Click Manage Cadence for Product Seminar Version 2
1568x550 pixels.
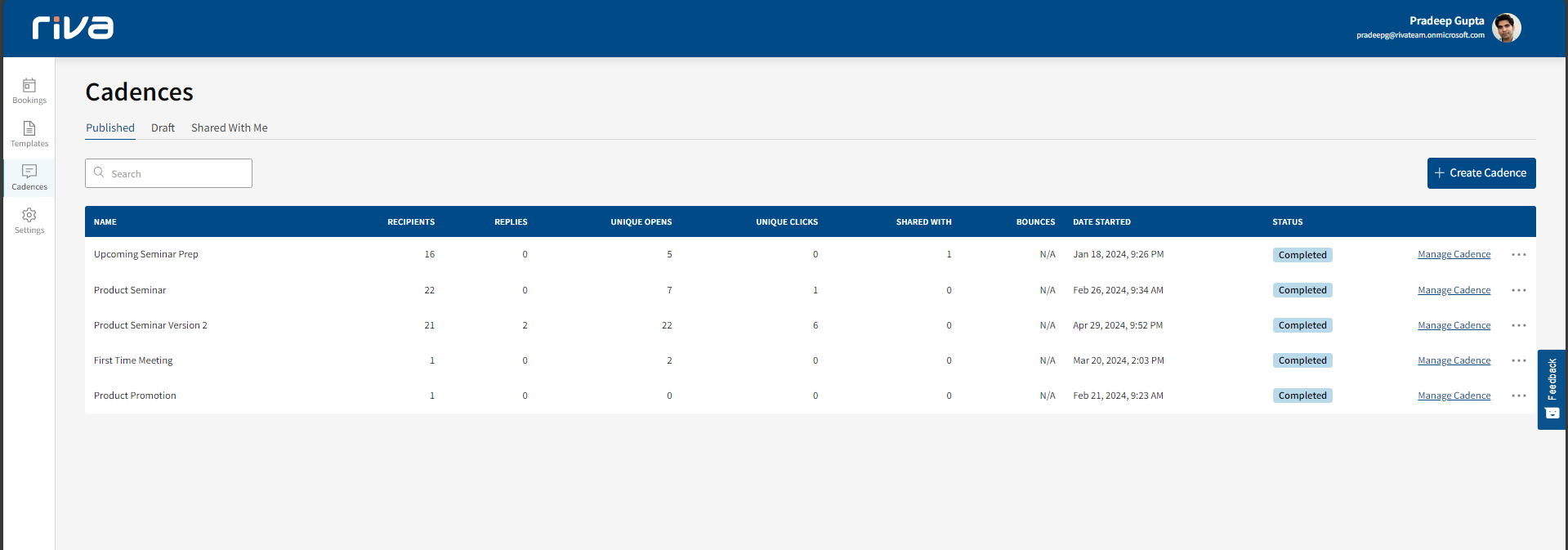(1454, 325)
